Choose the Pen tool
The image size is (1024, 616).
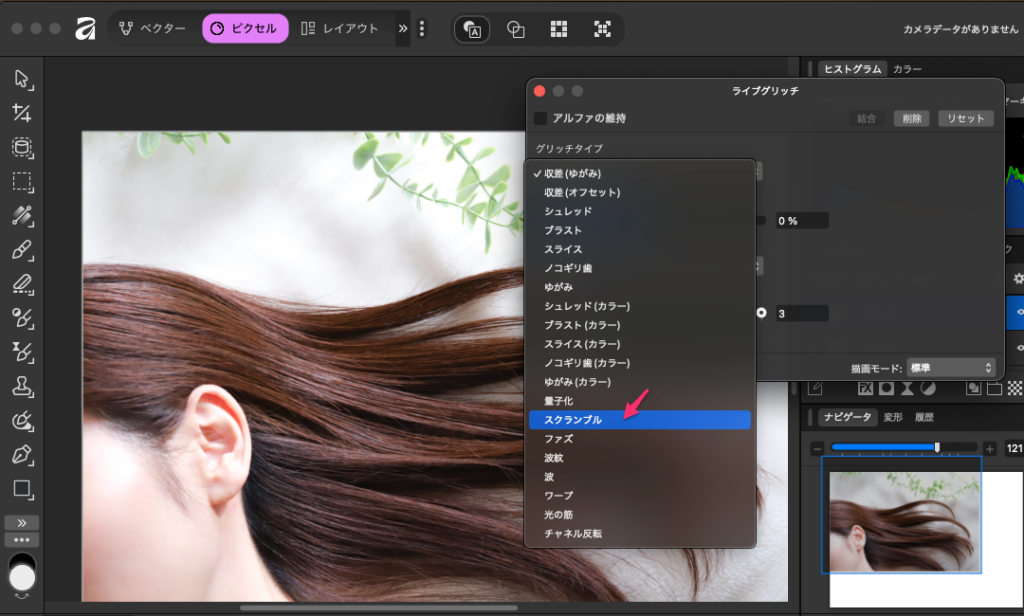point(22,455)
